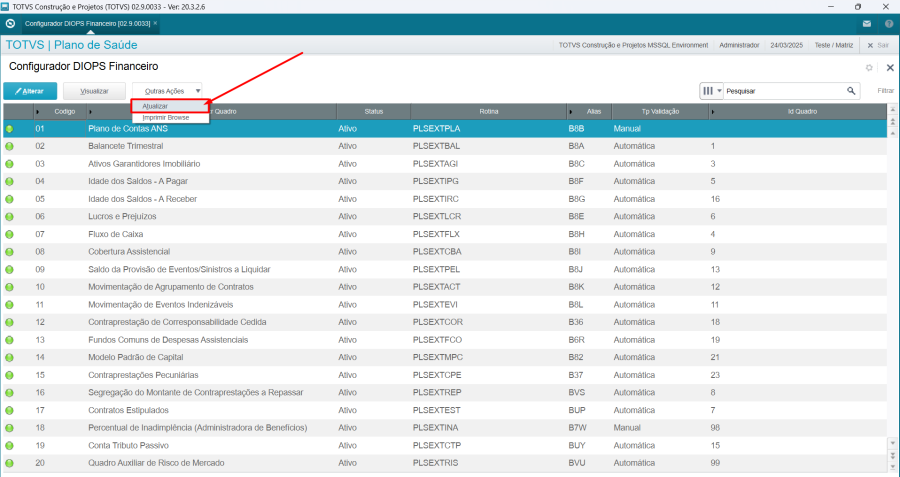
Task: Click the Tp Validação column header
Action: (x=660, y=111)
